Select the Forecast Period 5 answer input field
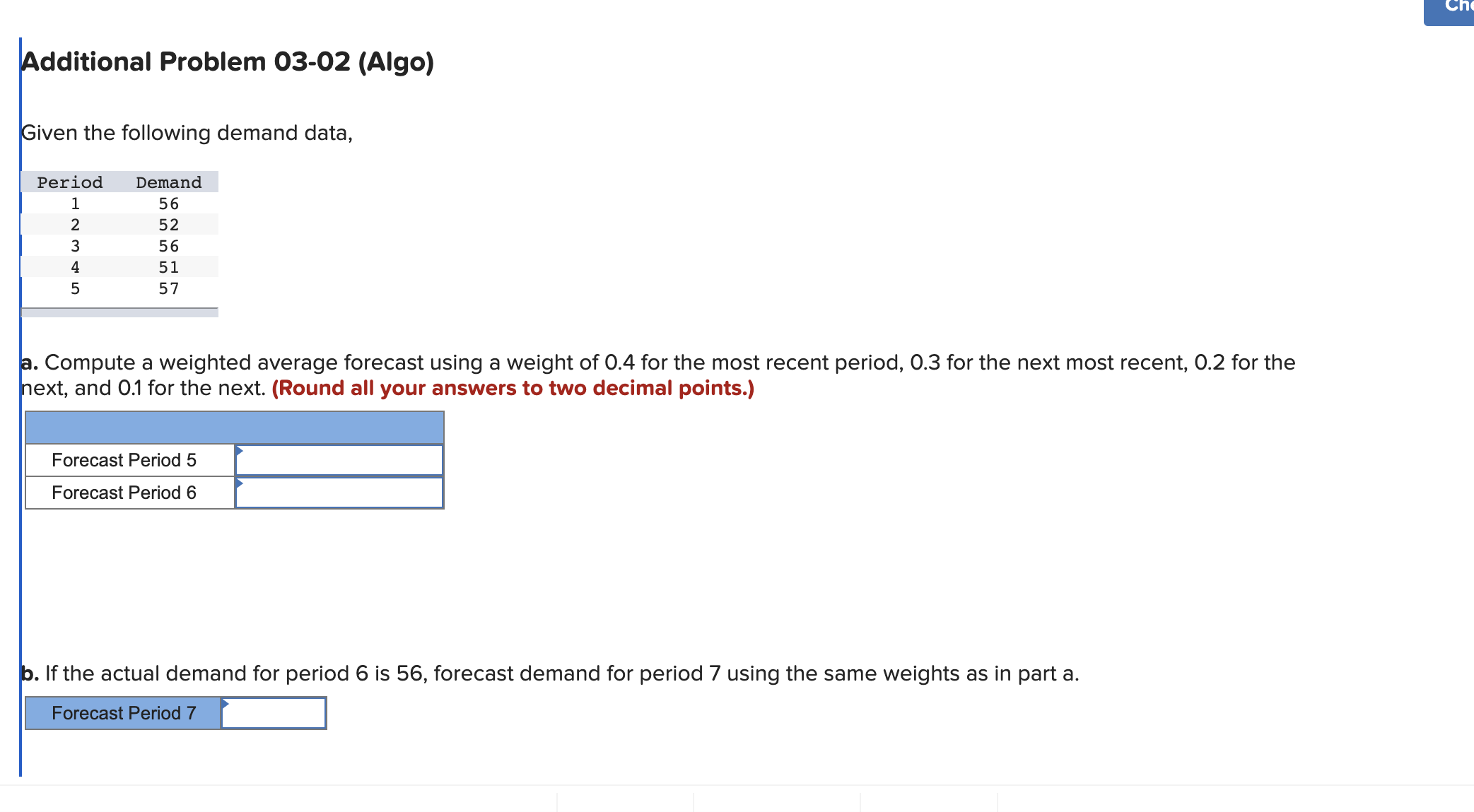Viewport: 1474px width, 812px height. click(x=339, y=459)
